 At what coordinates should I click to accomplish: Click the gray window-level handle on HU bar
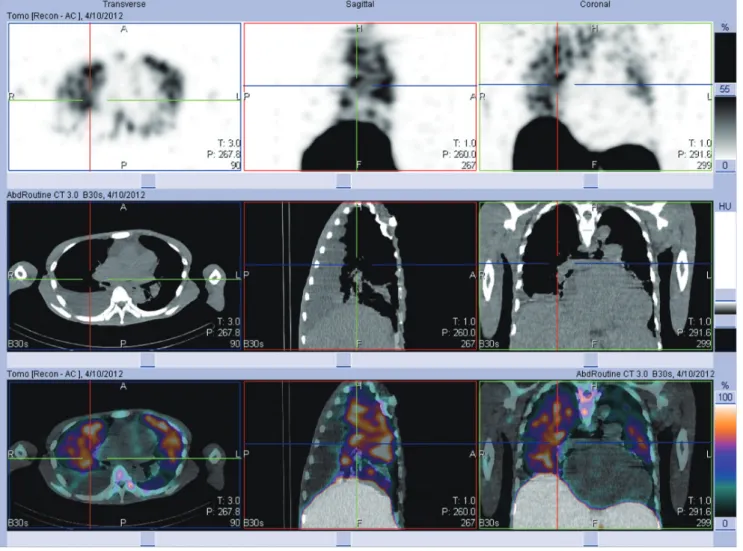tap(725, 308)
